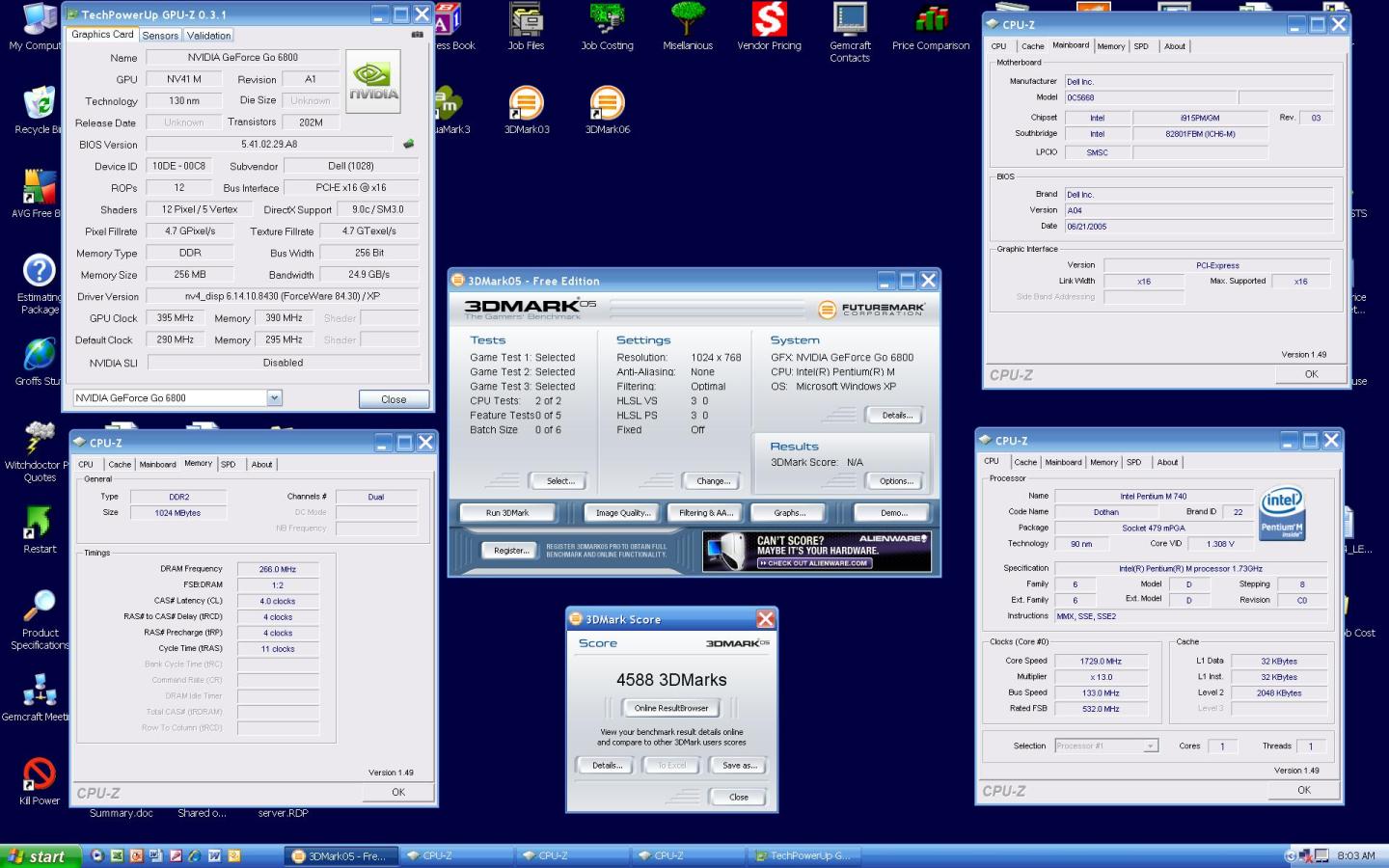The image size is (1389, 868).
Task: Switch to the TechPowerUp GPU-Z taskbar button
Action: tap(803, 855)
